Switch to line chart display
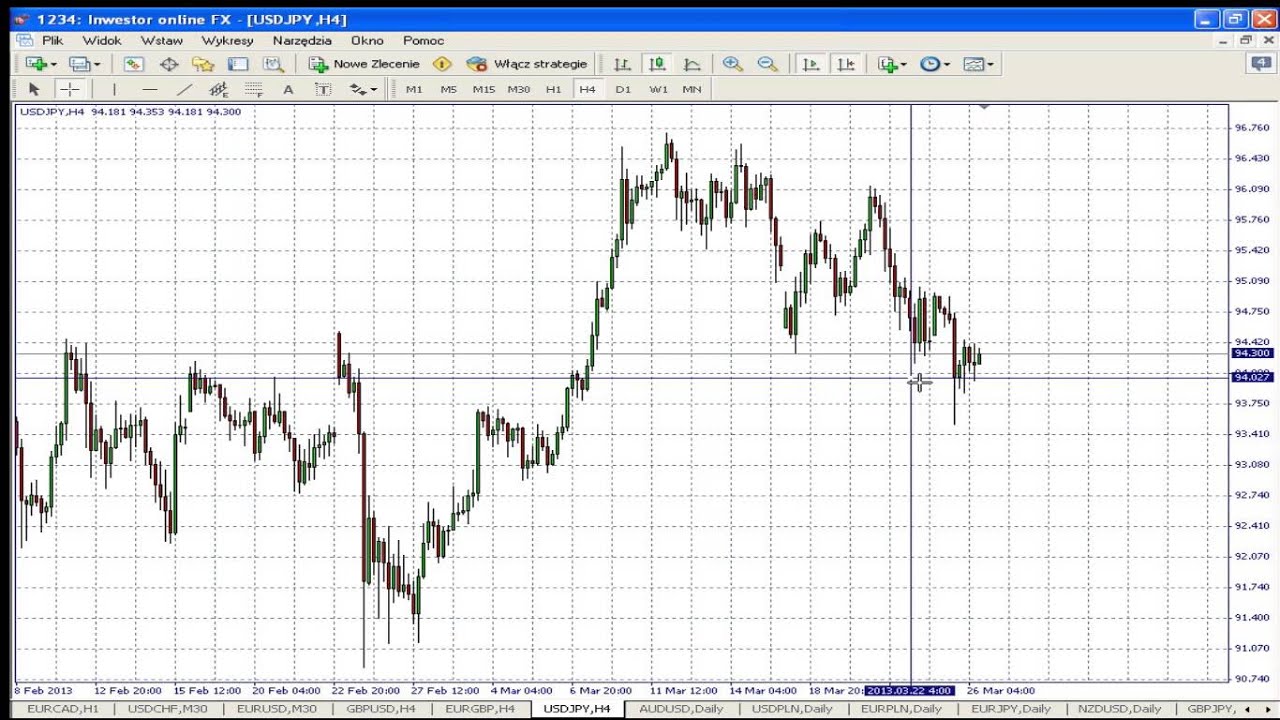The height and width of the screenshot is (720, 1280). click(692, 64)
